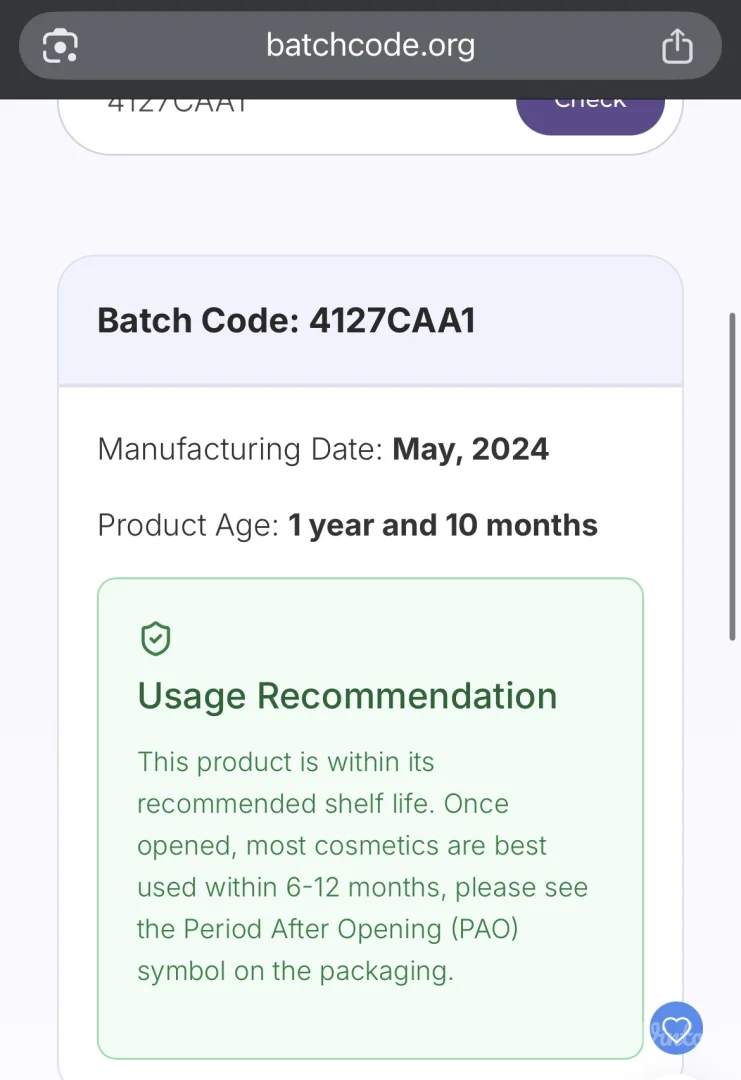Click the "Usage Recommendation" heading
The width and height of the screenshot is (741, 1080).
[x=347, y=696]
